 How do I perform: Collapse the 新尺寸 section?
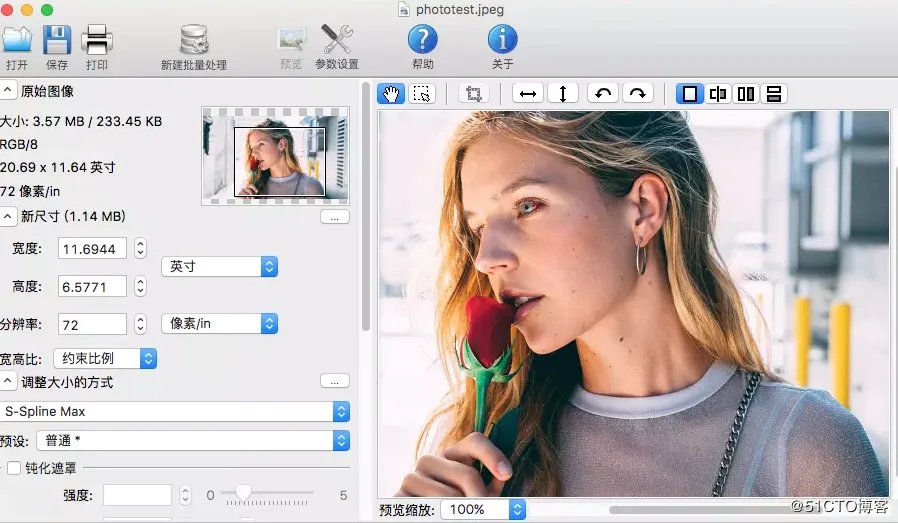pos(7,216)
